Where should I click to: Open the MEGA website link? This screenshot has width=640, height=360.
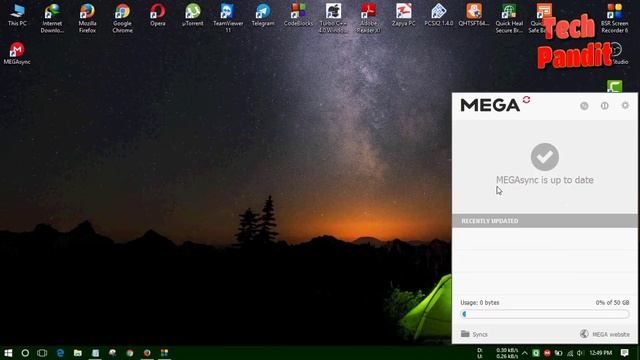[x=604, y=334]
